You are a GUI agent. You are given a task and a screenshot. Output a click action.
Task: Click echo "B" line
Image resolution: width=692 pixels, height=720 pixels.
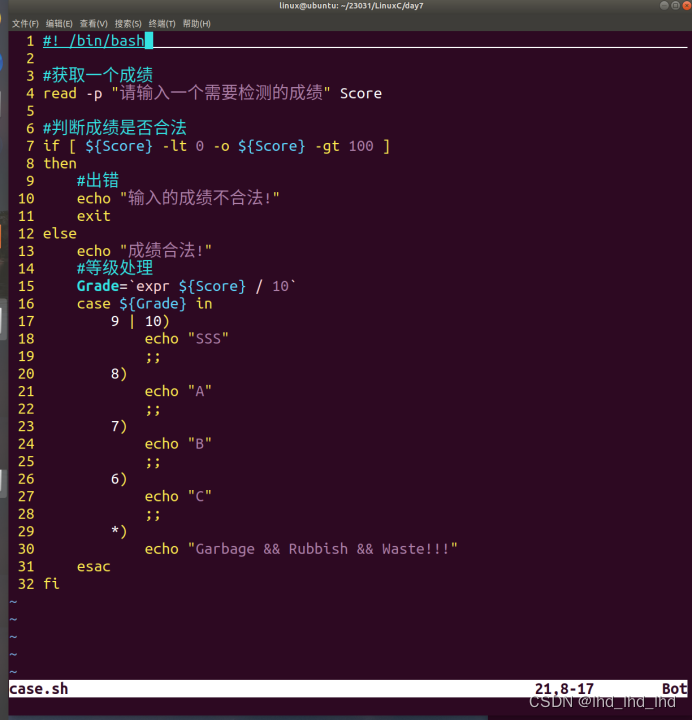(x=178, y=444)
